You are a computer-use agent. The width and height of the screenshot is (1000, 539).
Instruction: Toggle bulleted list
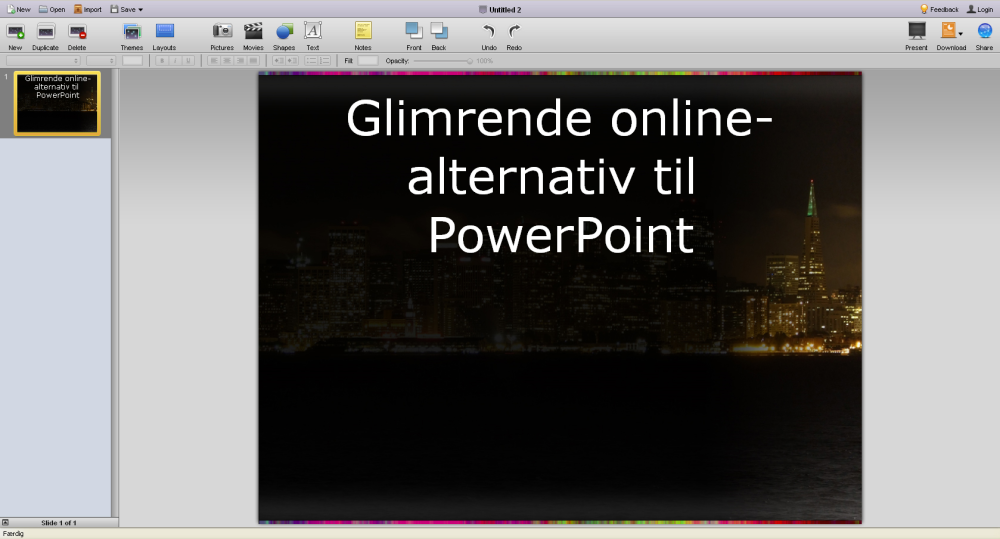[311, 61]
